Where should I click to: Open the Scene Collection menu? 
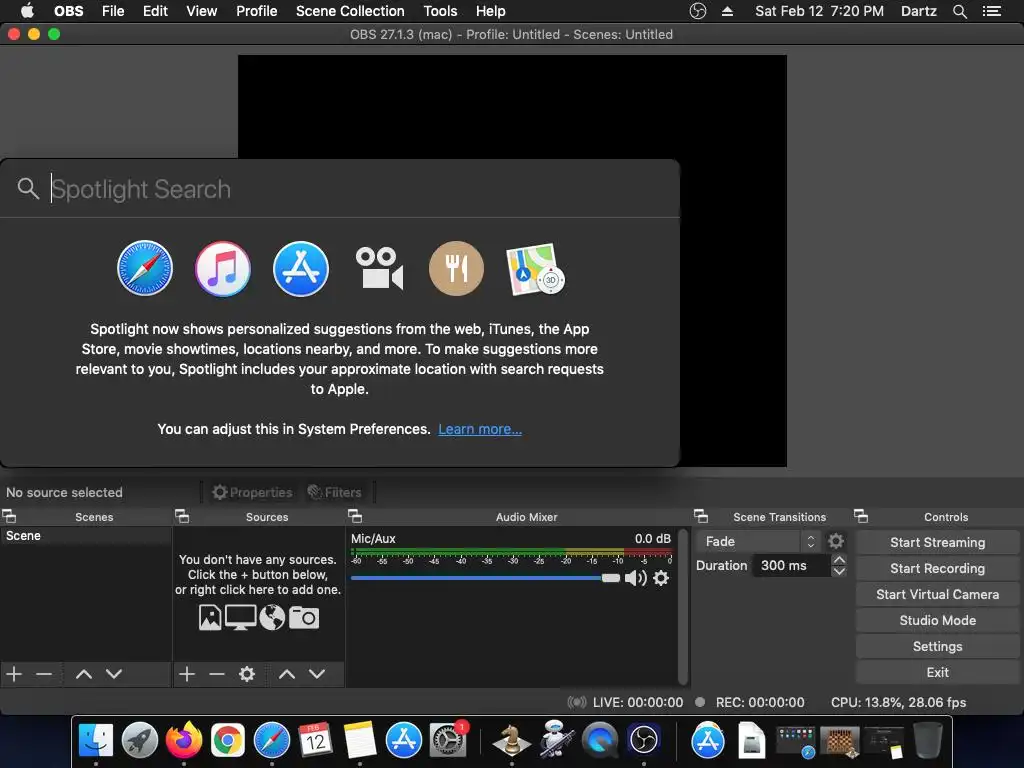(x=350, y=11)
